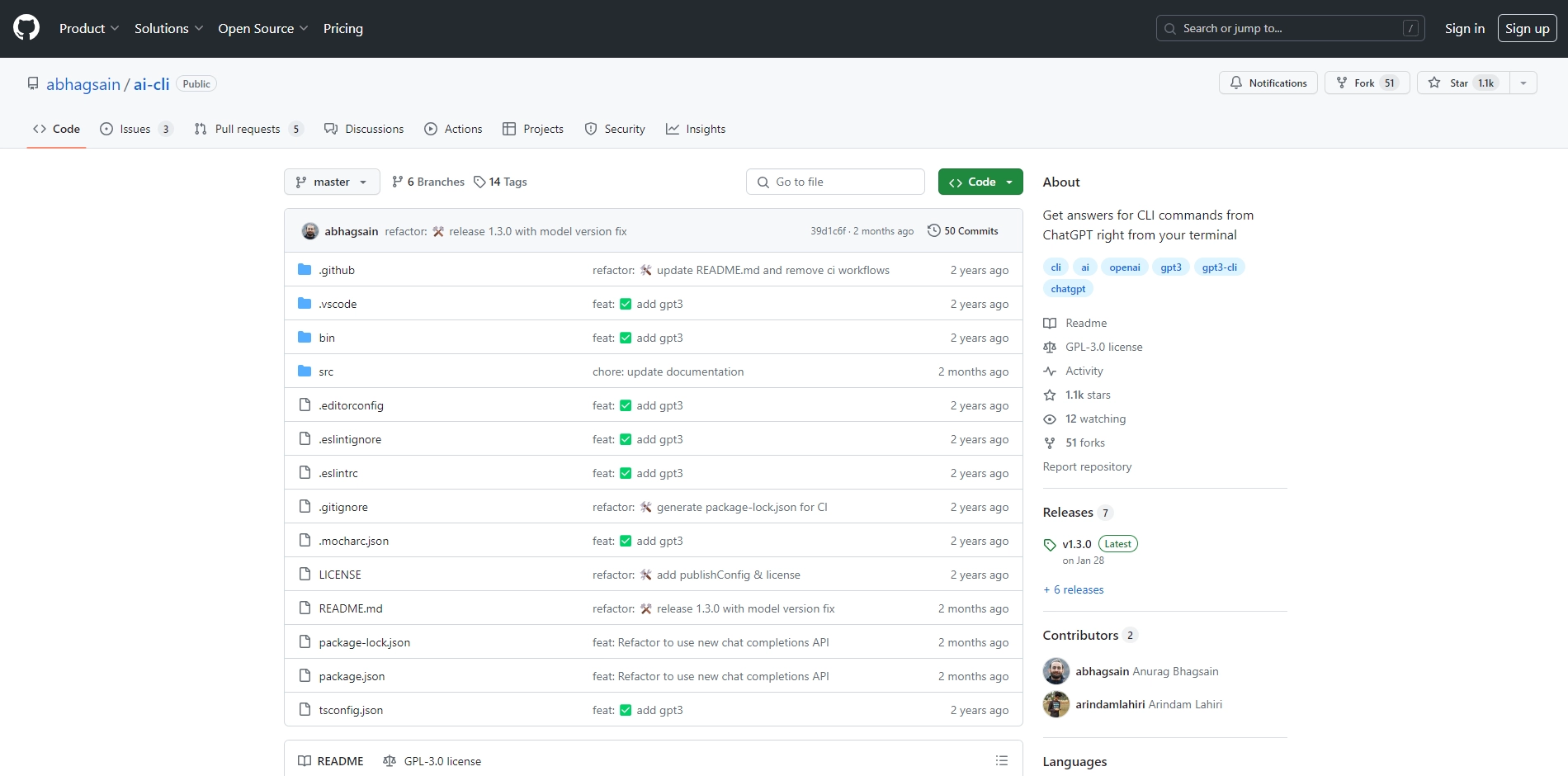Open the master branch selector
Image resolution: width=1568 pixels, height=776 pixels.
(332, 182)
